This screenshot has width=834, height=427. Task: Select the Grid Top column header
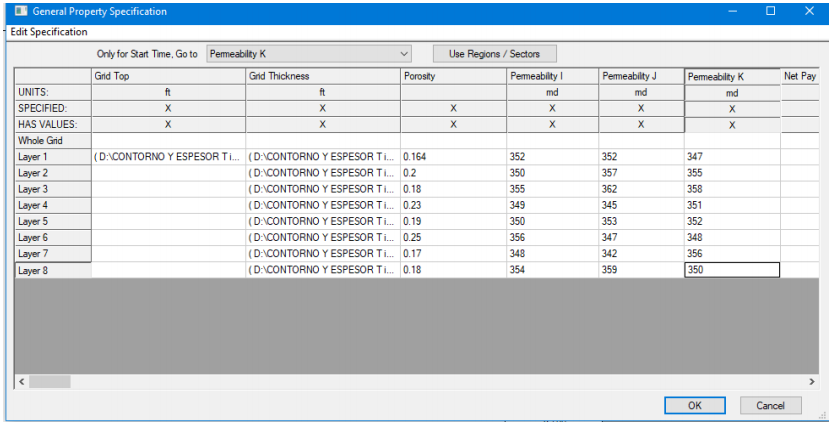tap(168, 76)
